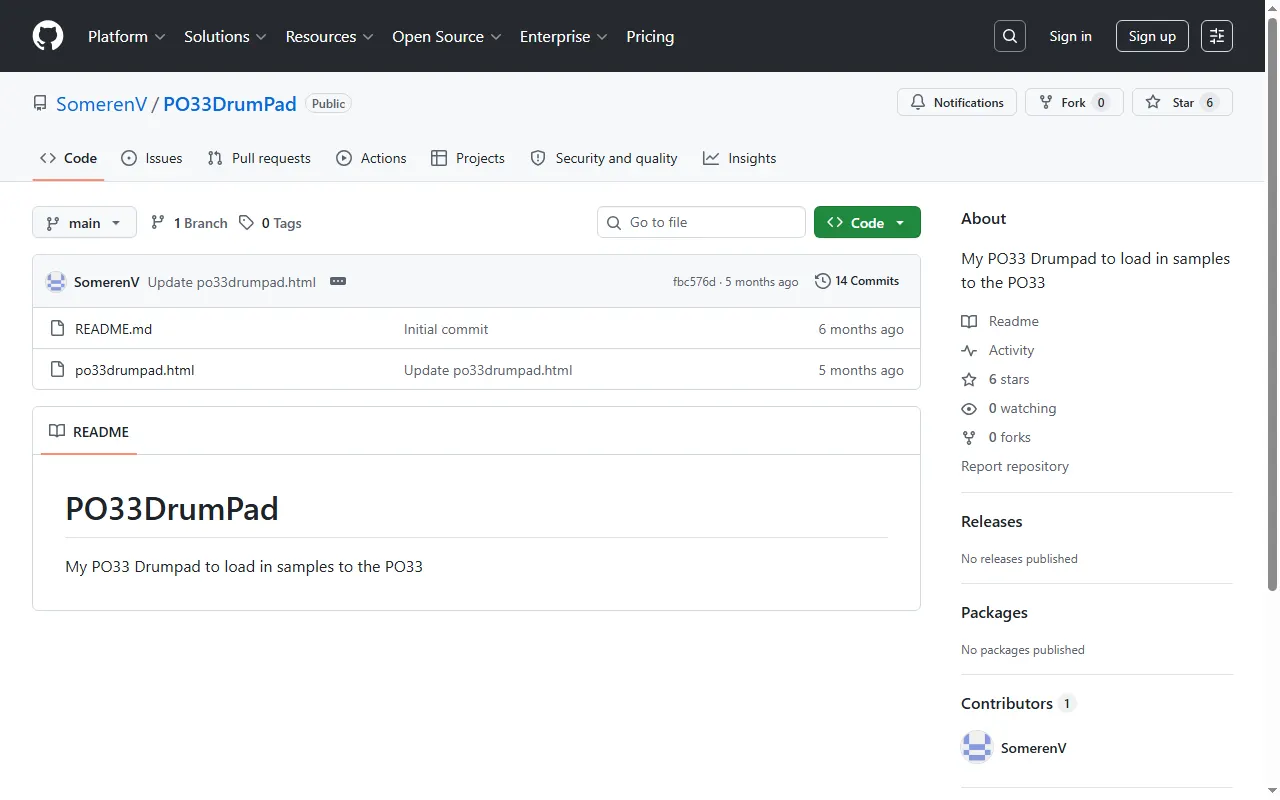
Task: Open po33drumpad.html row commit message
Action: (x=488, y=370)
